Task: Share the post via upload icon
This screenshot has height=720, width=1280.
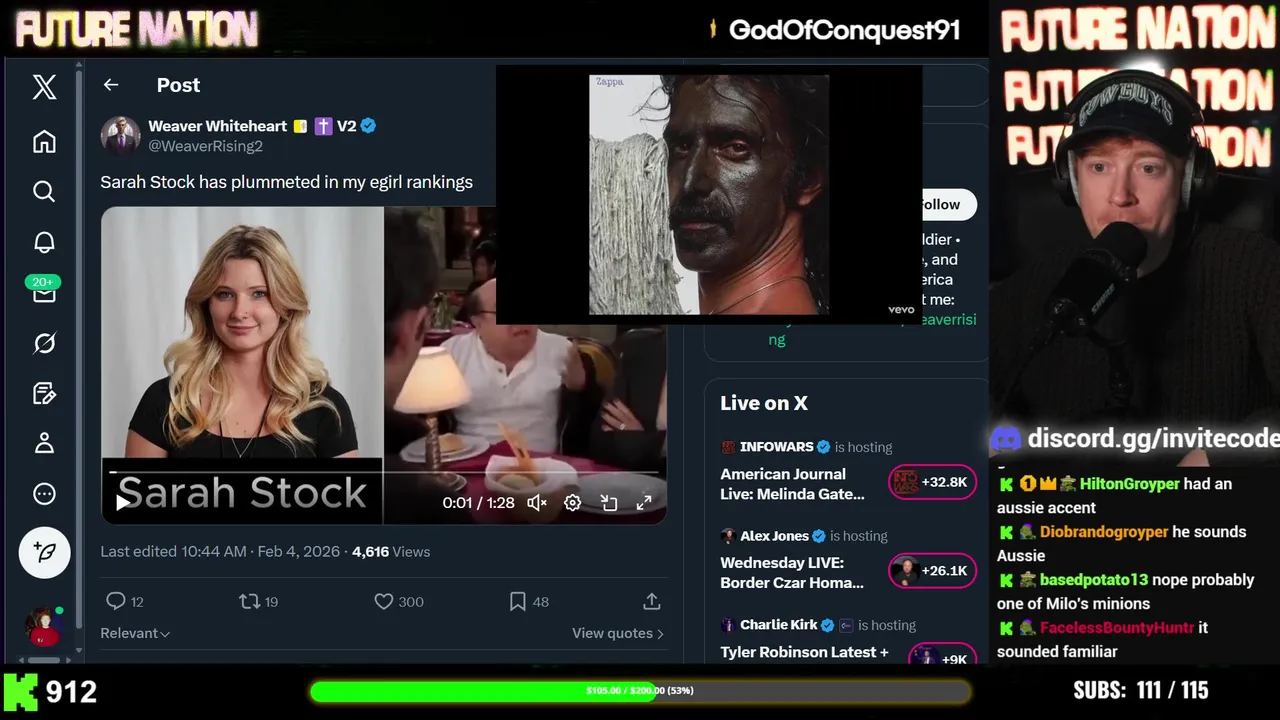Action: coord(651,601)
